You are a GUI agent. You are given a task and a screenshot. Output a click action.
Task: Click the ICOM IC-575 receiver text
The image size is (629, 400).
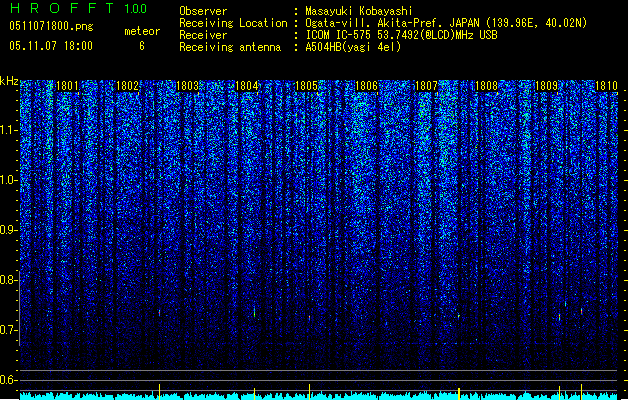point(402,35)
